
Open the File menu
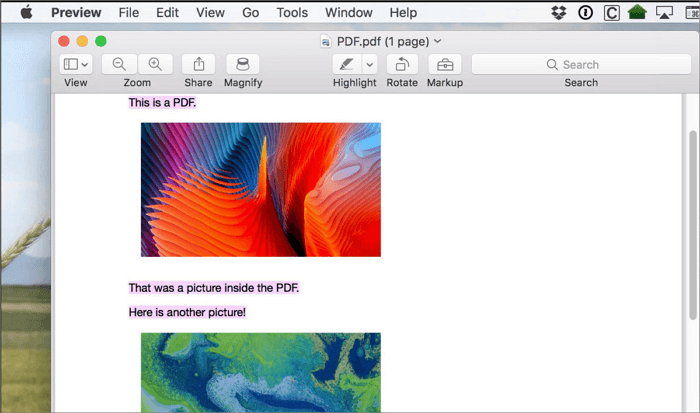tap(128, 13)
